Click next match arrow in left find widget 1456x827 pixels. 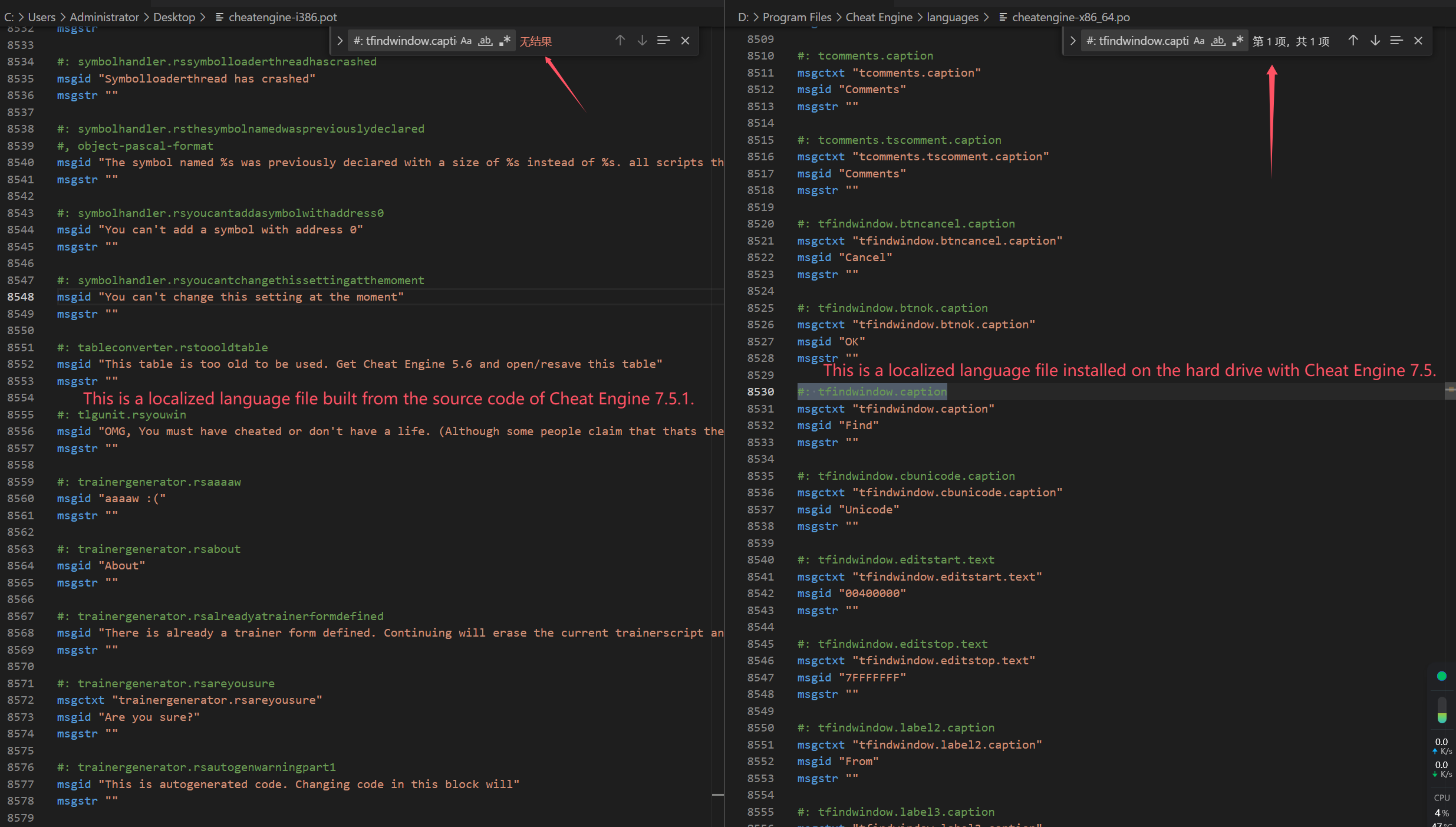(x=642, y=41)
